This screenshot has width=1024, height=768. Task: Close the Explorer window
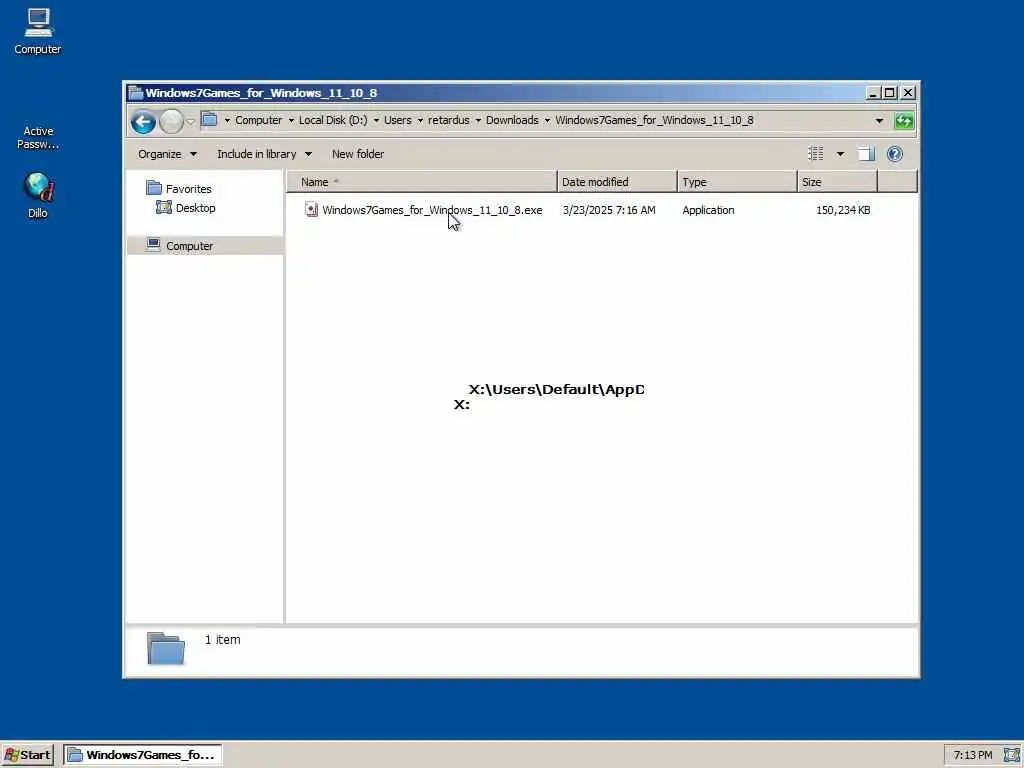coord(908,93)
